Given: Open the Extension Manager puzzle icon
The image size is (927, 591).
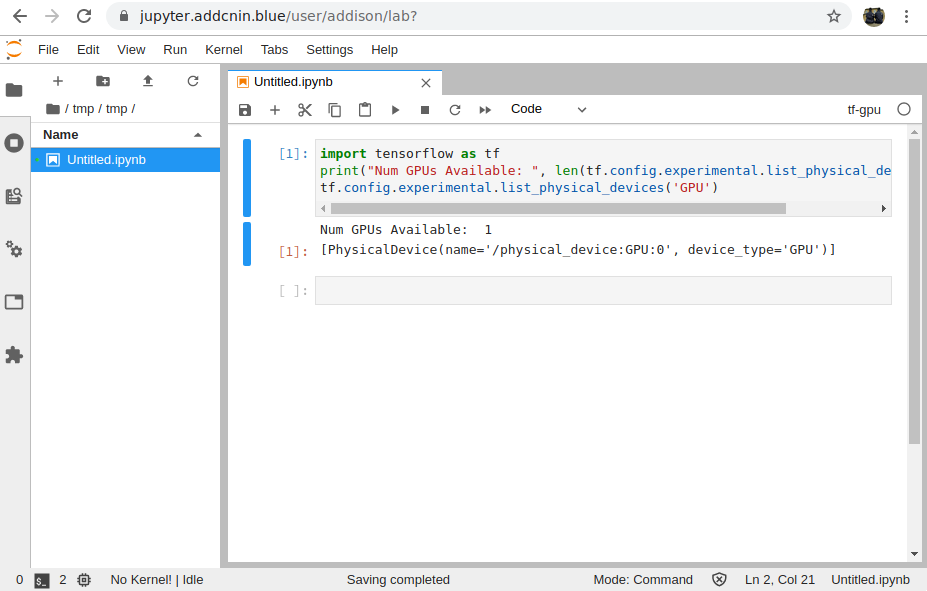Looking at the screenshot, I should (x=14, y=355).
